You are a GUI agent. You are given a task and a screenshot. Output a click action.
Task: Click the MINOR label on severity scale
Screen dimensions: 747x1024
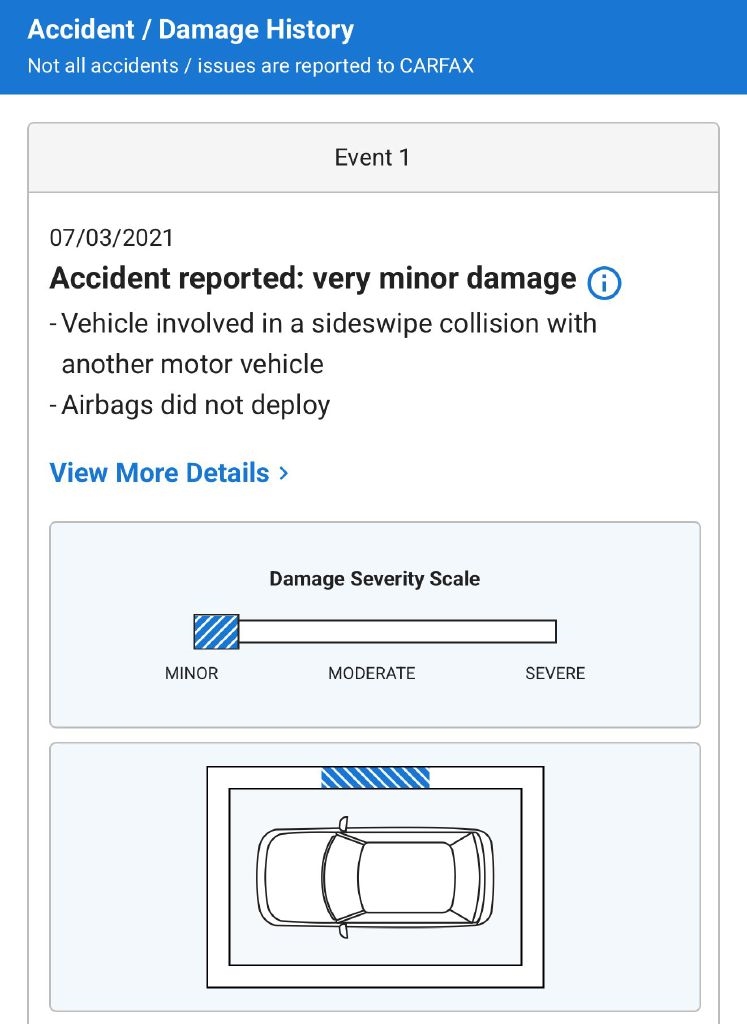(191, 673)
